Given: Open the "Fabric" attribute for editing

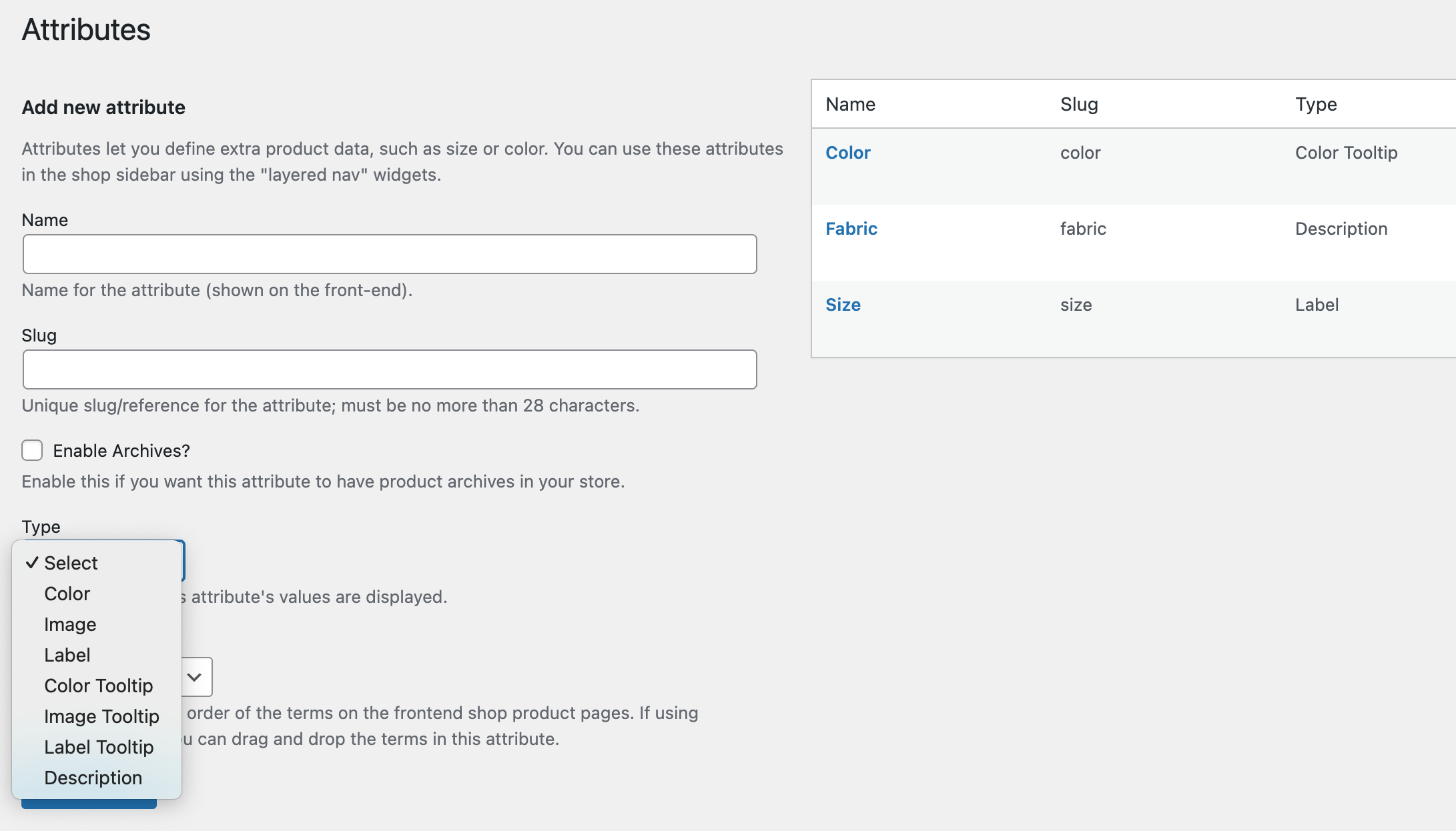Looking at the screenshot, I should point(851,228).
